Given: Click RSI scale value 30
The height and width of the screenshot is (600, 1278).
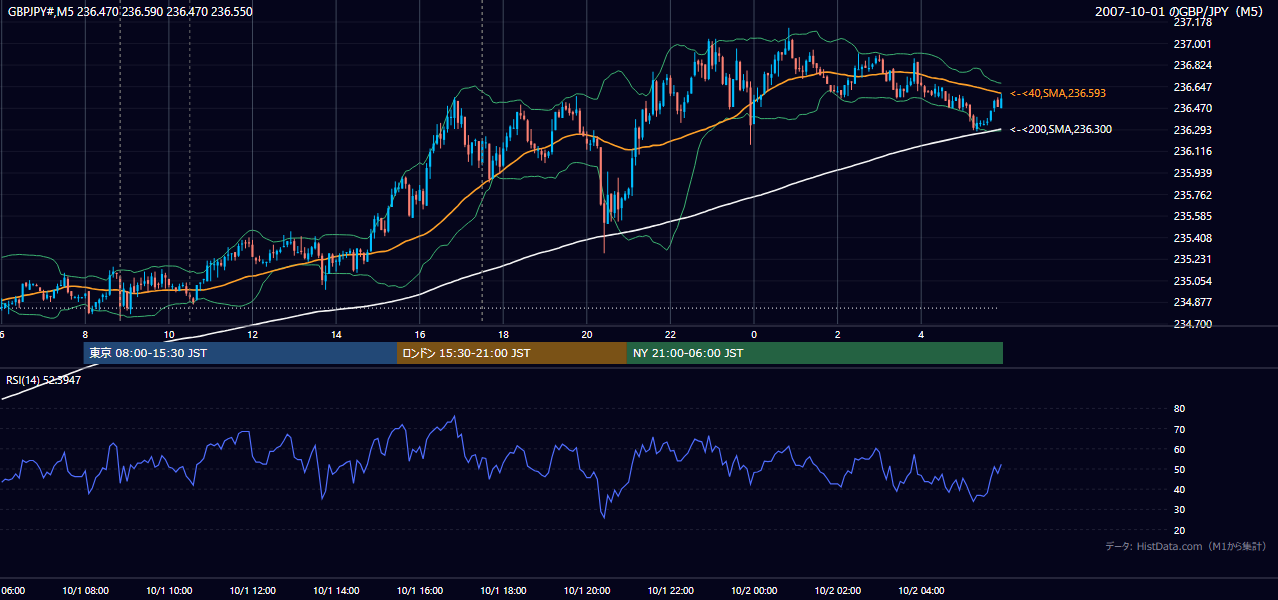Looking at the screenshot, I should click(1179, 510).
